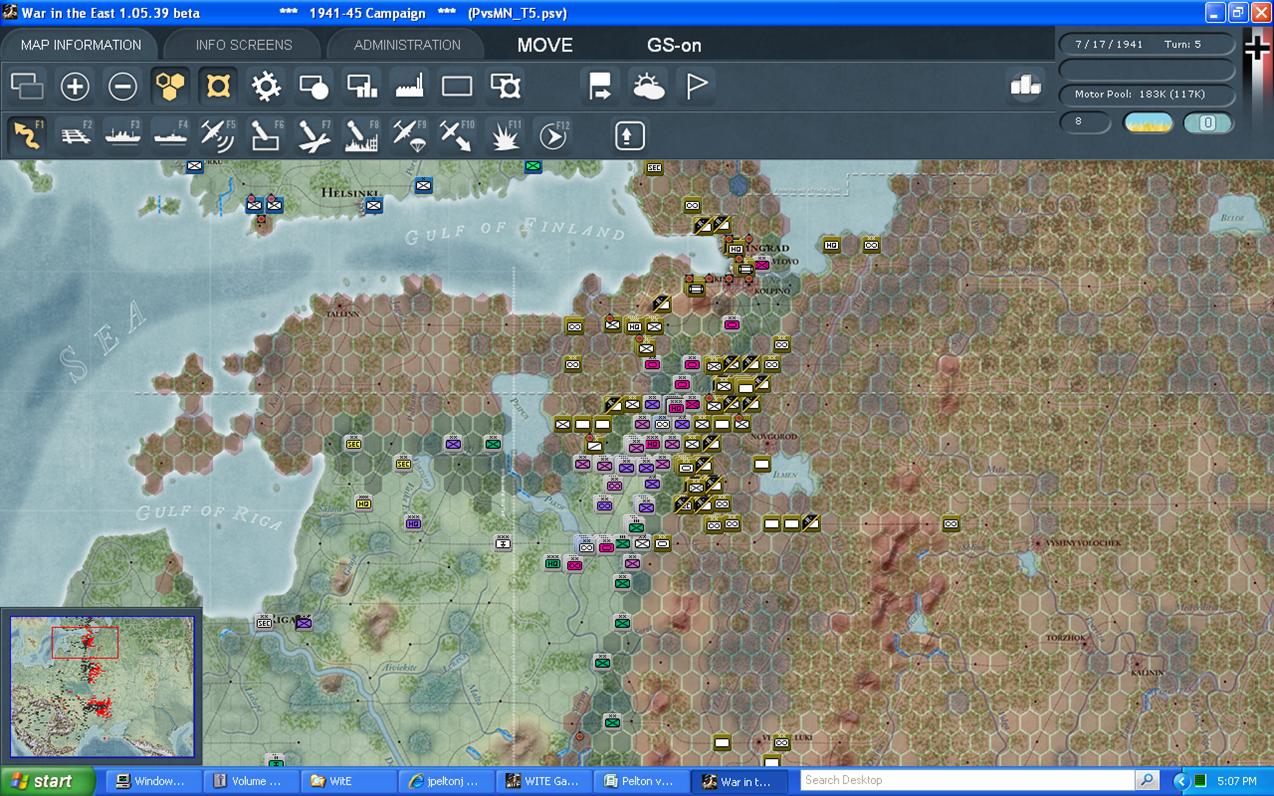Click the desktop search magnifier button
1274x796 pixels.
1147,780
